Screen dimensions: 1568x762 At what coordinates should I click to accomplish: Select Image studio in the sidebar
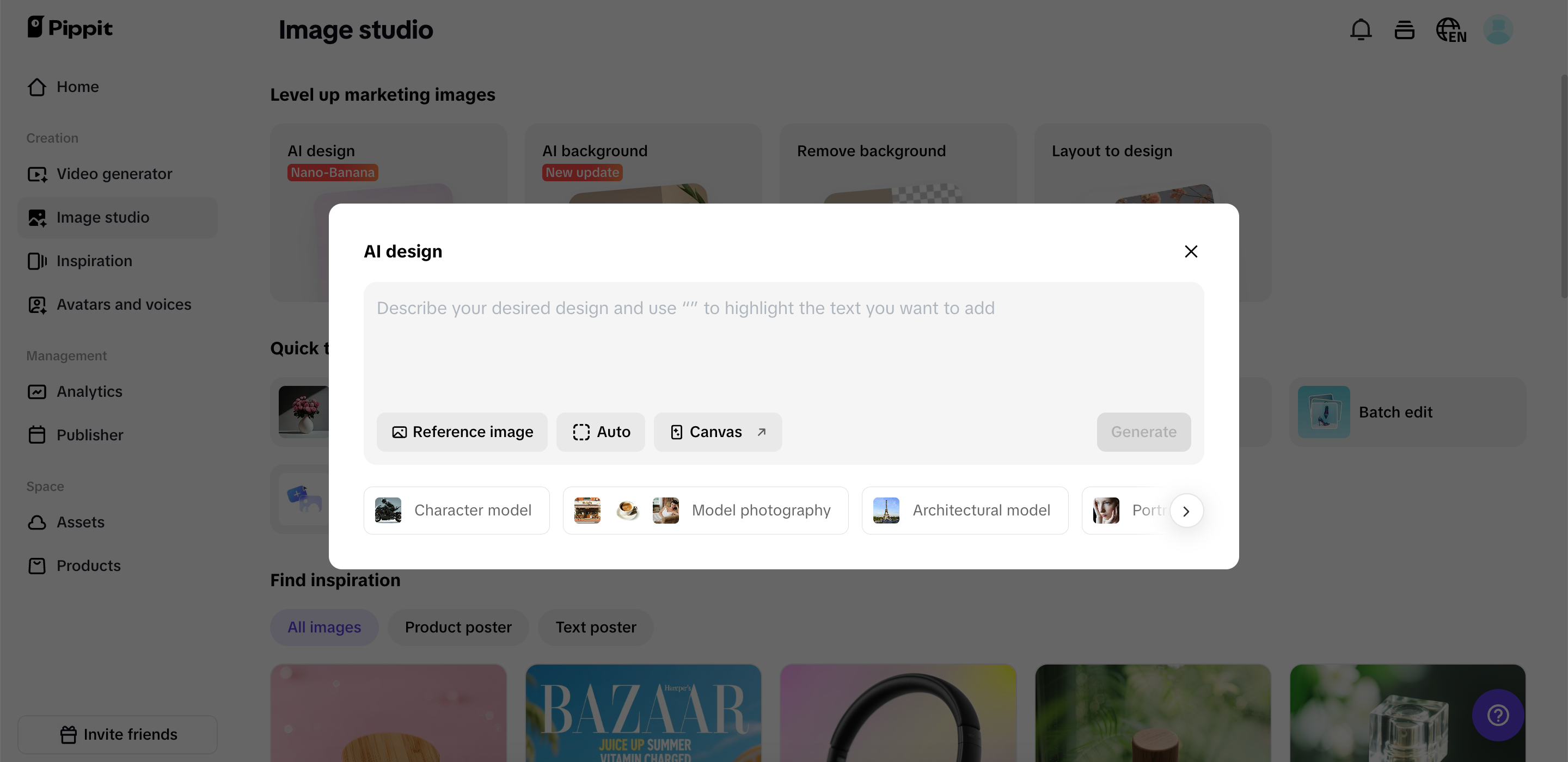[x=118, y=217]
